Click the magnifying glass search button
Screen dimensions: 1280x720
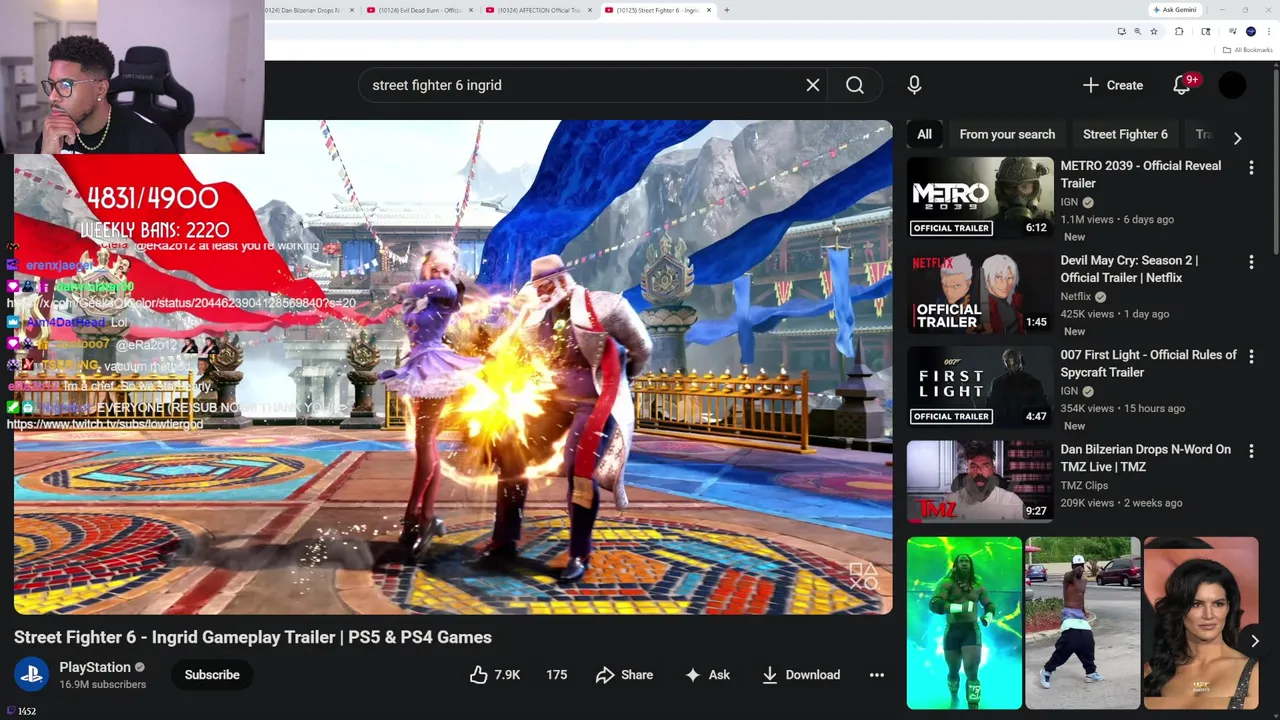855,85
